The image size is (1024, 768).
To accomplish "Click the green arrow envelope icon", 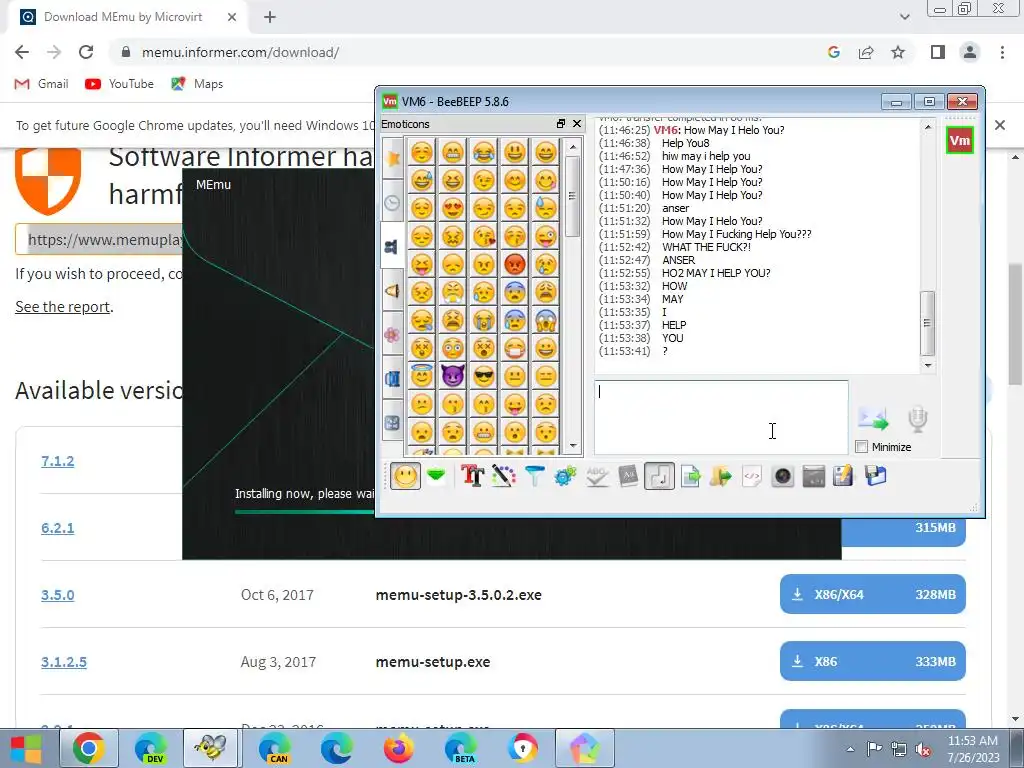I will click(x=436, y=475).
